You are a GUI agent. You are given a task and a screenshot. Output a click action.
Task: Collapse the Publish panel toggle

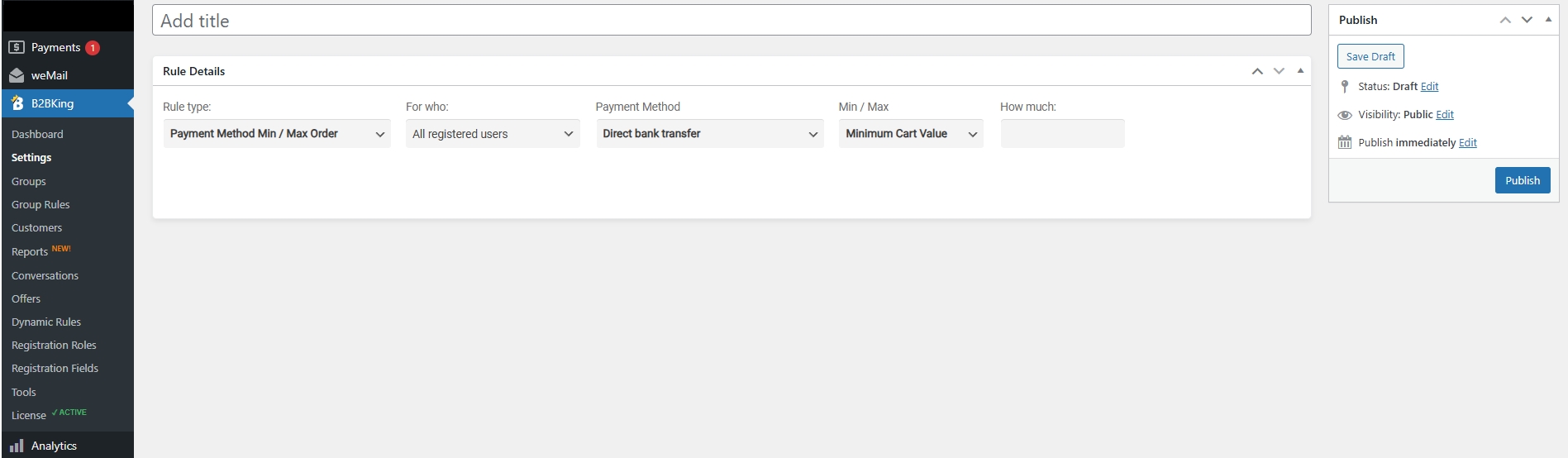point(1548,20)
